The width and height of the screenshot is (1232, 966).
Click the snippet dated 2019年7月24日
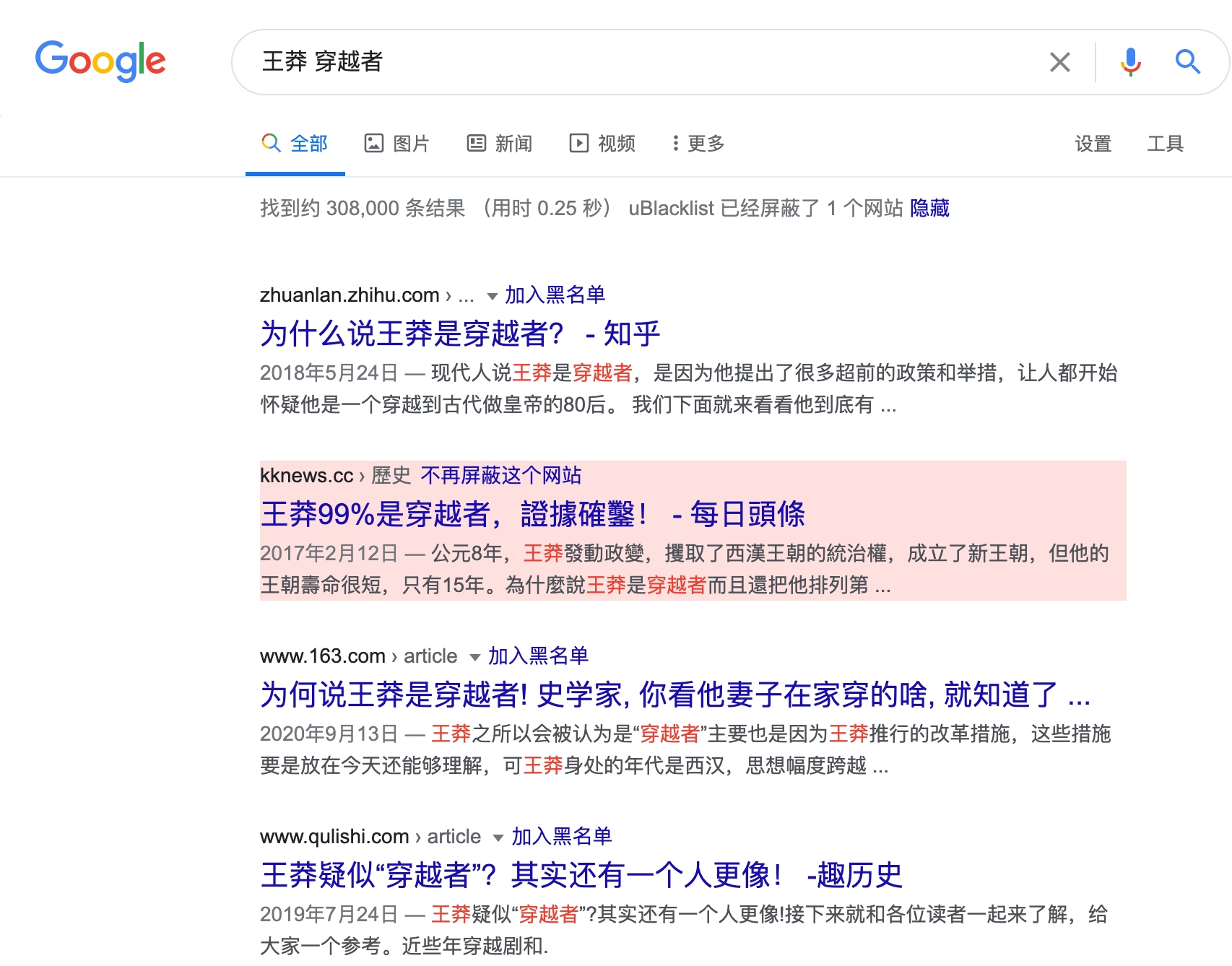coord(684,930)
